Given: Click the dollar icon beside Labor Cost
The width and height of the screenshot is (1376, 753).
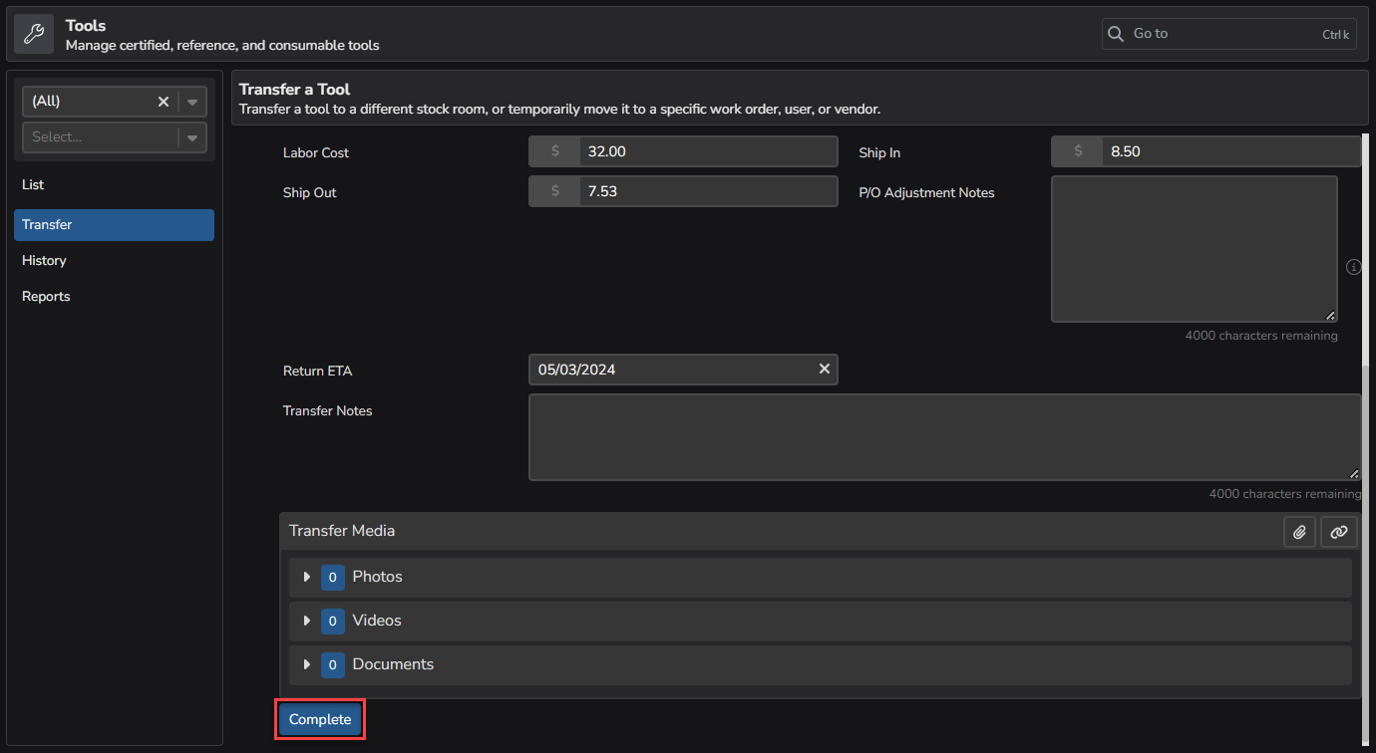Looking at the screenshot, I should pos(554,151).
